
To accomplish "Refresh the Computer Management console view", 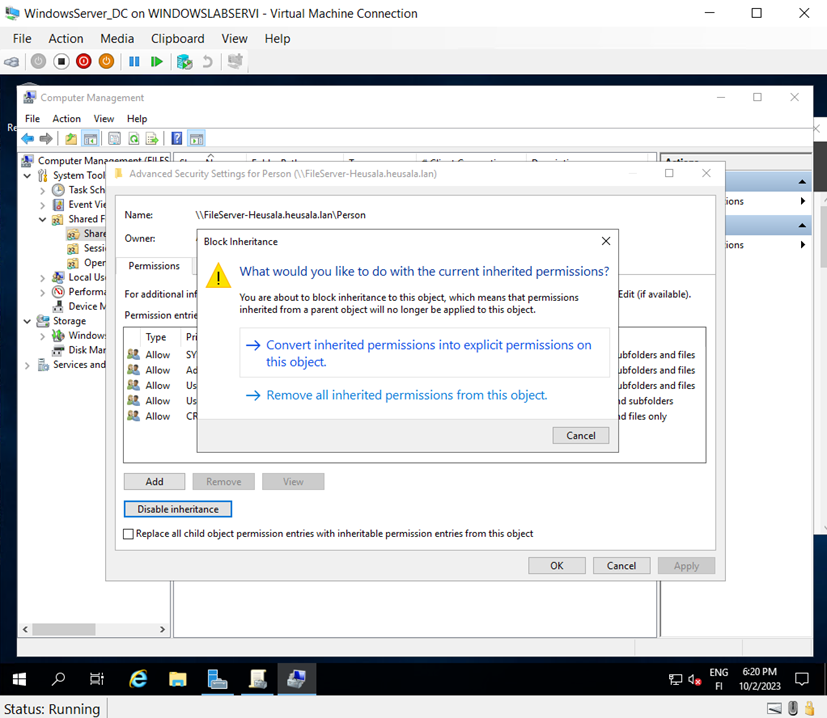I will pyautogui.click(x=132, y=137).
